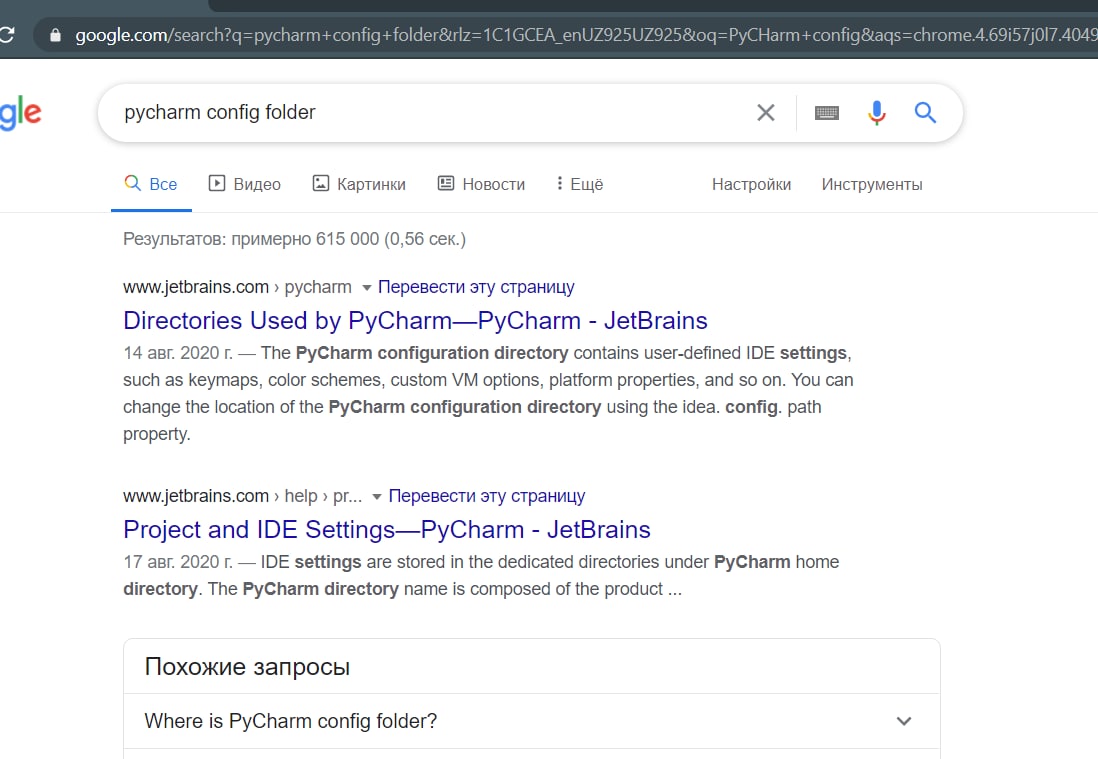Reload the page with the refresh icon
Viewport: 1098px width, 759px height.
click(x=6, y=34)
